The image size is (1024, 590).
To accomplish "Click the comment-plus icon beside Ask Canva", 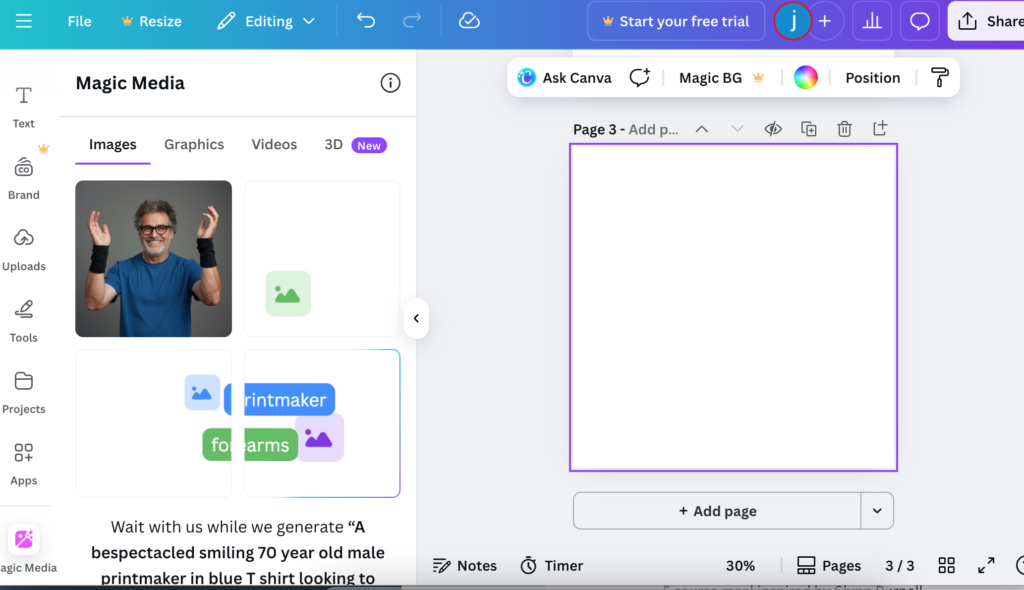I will (639, 78).
